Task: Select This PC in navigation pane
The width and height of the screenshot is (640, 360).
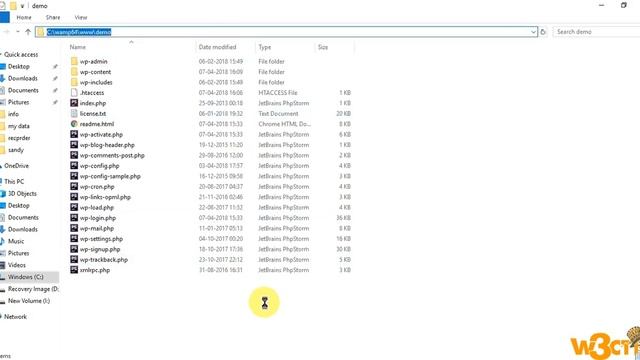Action: point(14,182)
